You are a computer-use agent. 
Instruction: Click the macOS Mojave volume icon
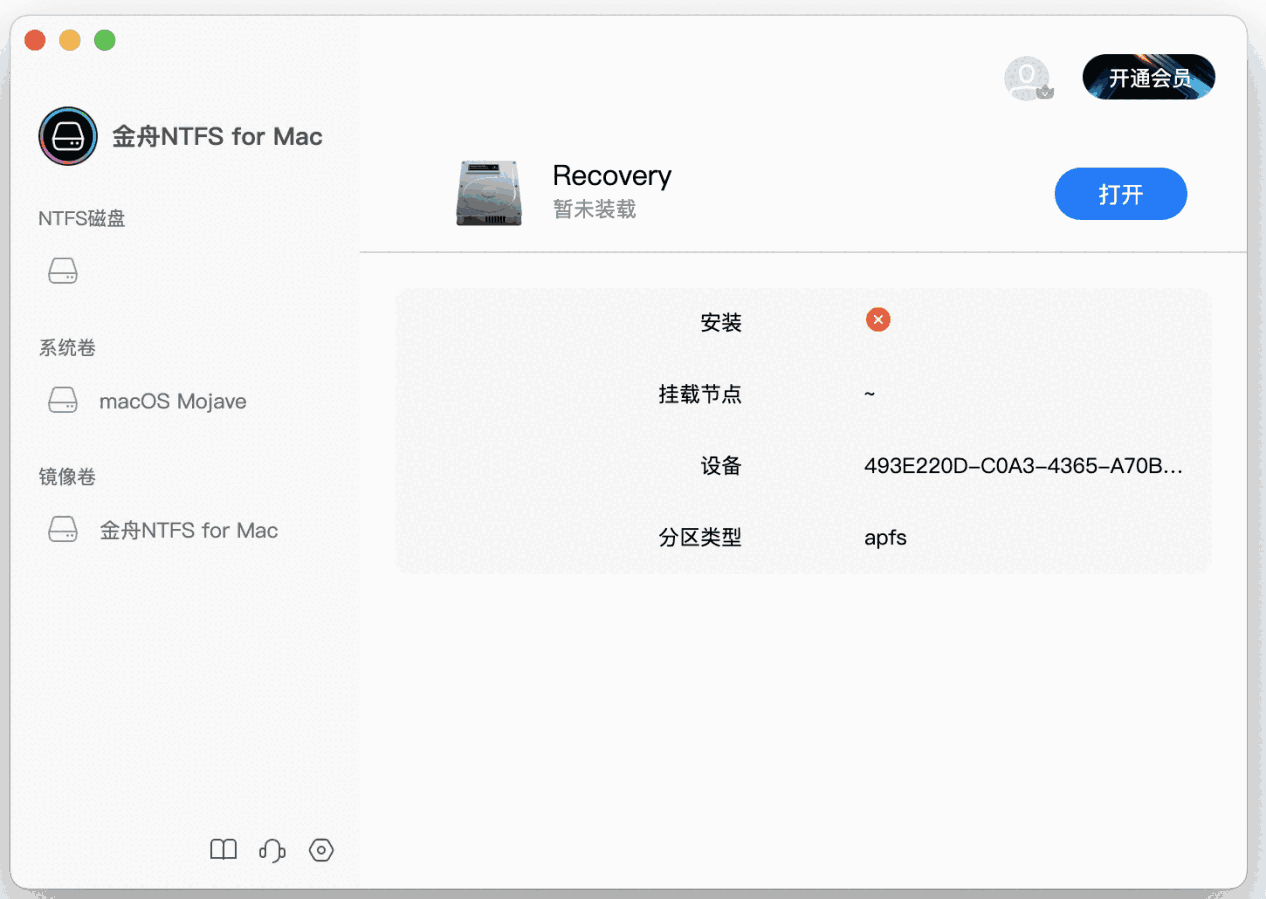(63, 399)
